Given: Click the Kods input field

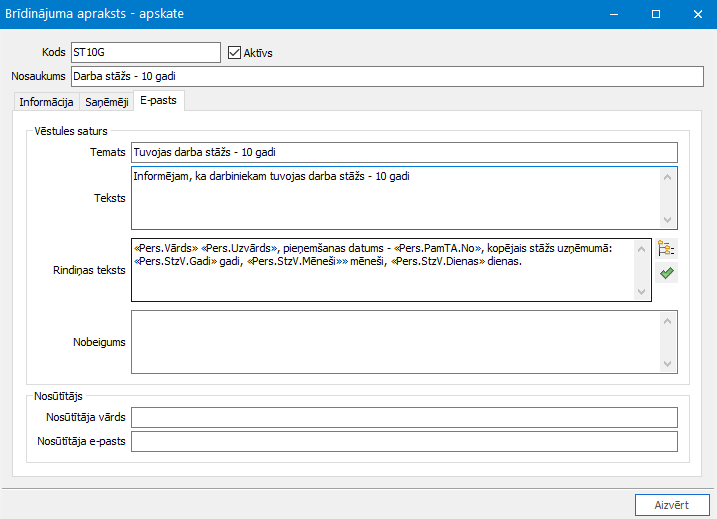Looking at the screenshot, I should point(145,52).
